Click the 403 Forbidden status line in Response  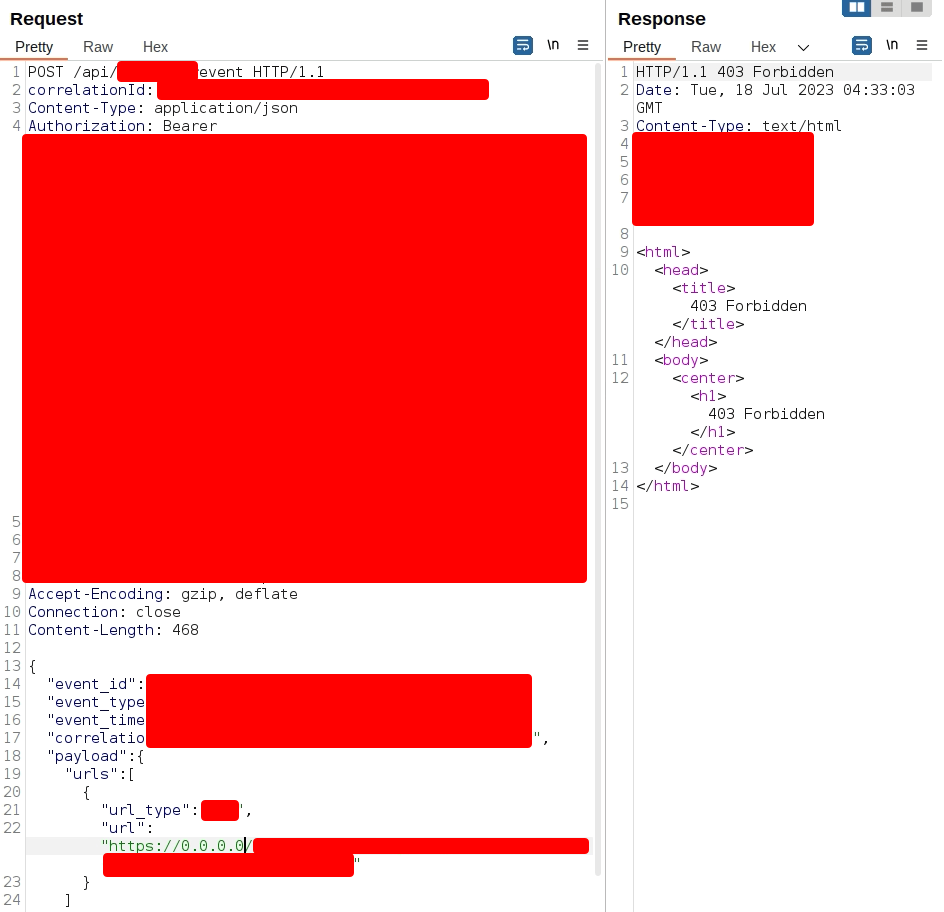pyautogui.click(x=735, y=72)
